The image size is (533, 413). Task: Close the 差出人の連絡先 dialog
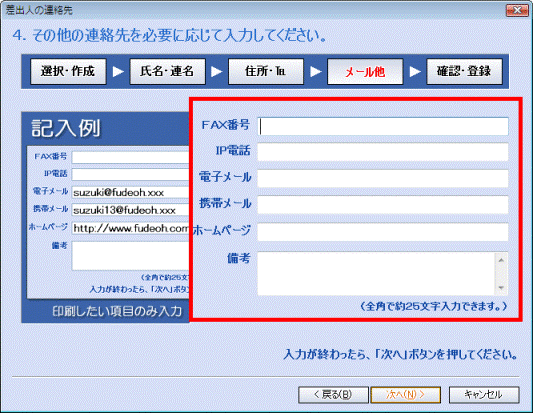coord(517,10)
